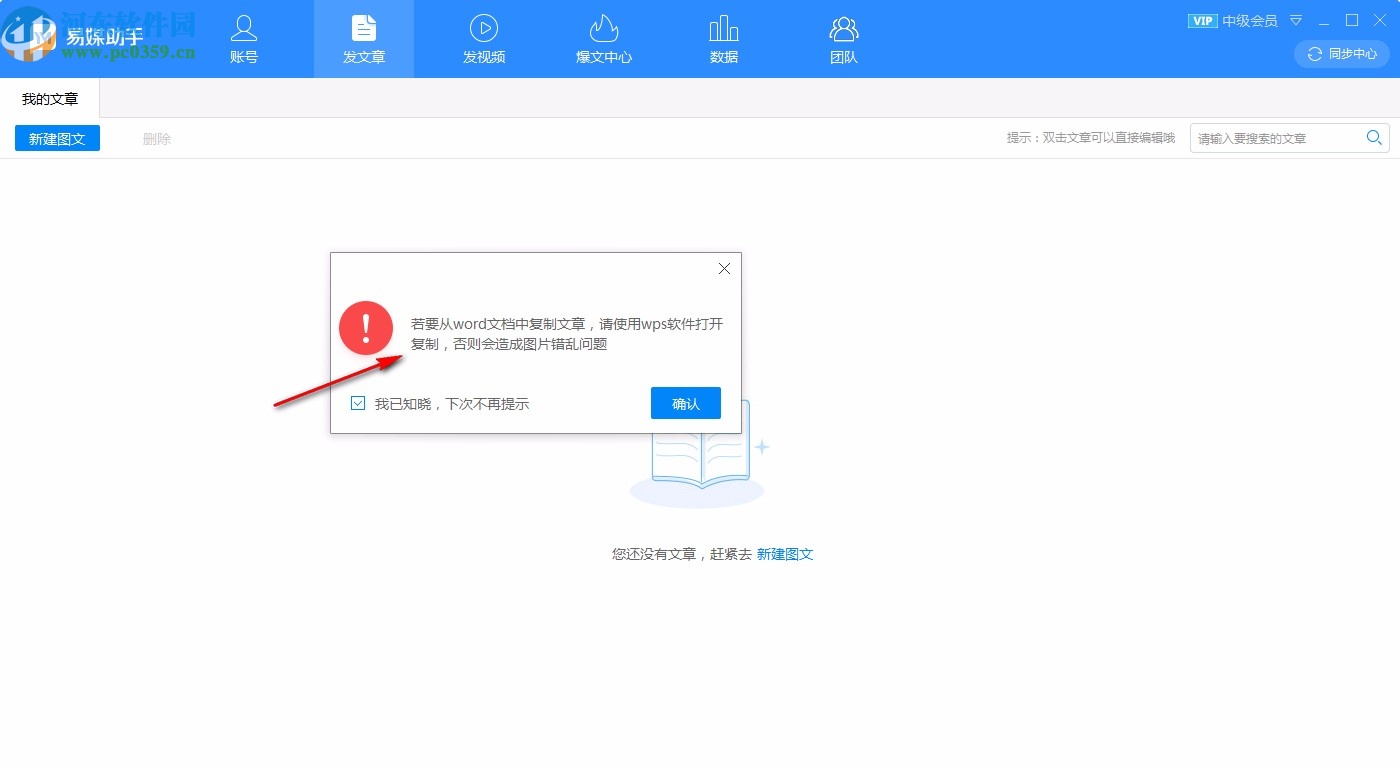Open publish video (发视频) play icon
Image resolution: width=1400 pixels, height=768 pixels.
pyautogui.click(x=484, y=27)
